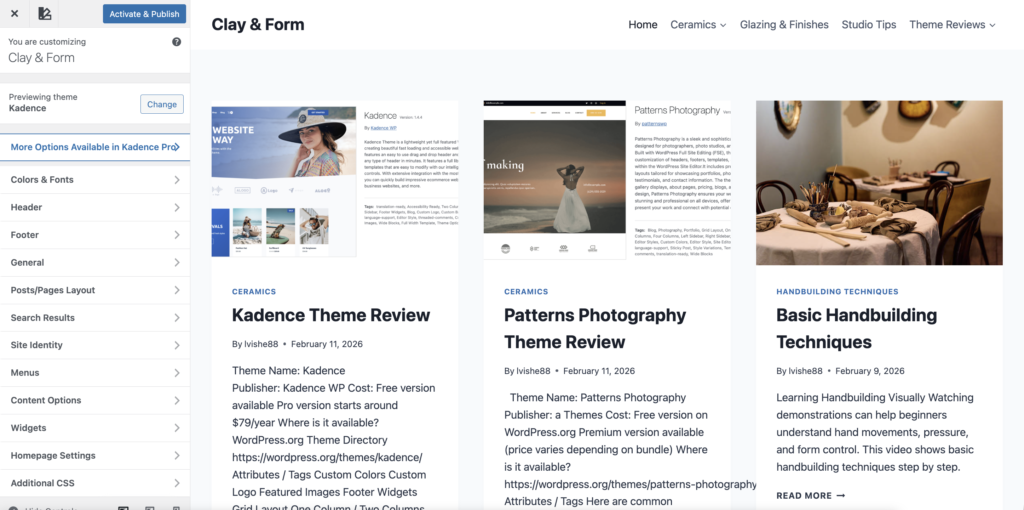Click the Widgets row chevron icon
The image size is (1024, 510).
coord(177,428)
